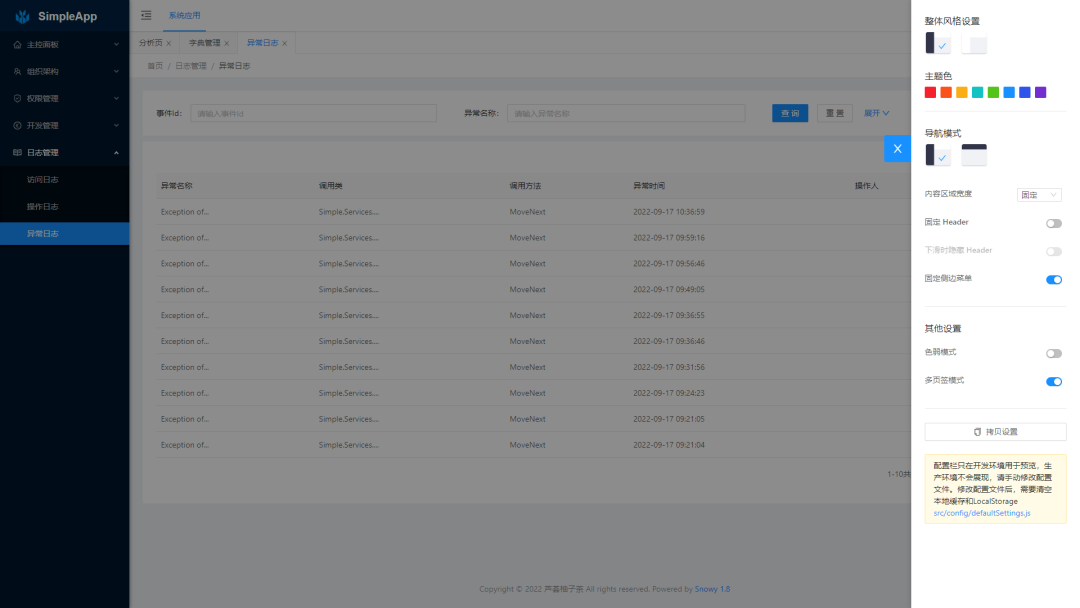
Task: Click the 拷贝设置 button
Action: (995, 432)
